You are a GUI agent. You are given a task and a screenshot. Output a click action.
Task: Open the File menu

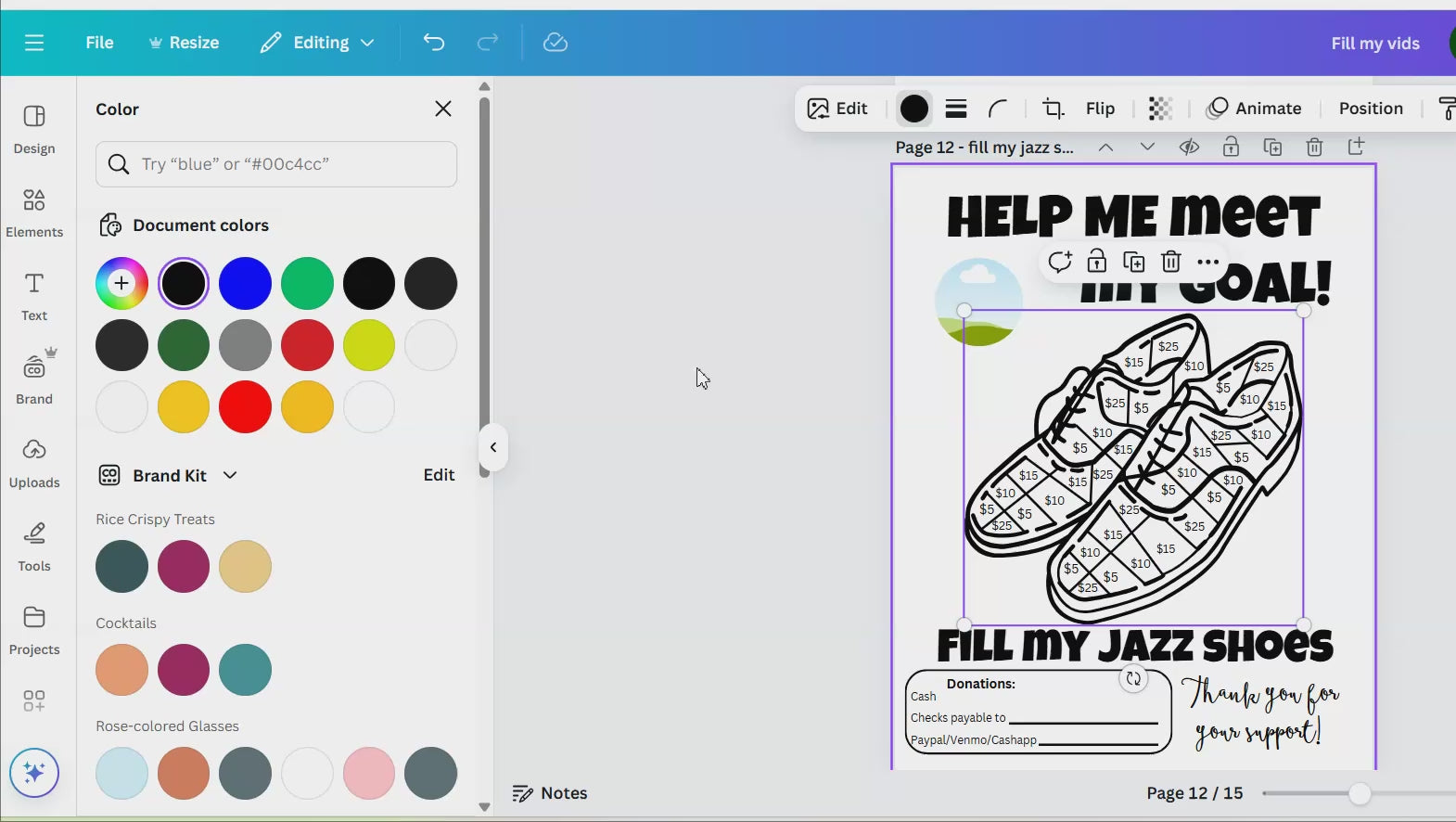pos(99,43)
